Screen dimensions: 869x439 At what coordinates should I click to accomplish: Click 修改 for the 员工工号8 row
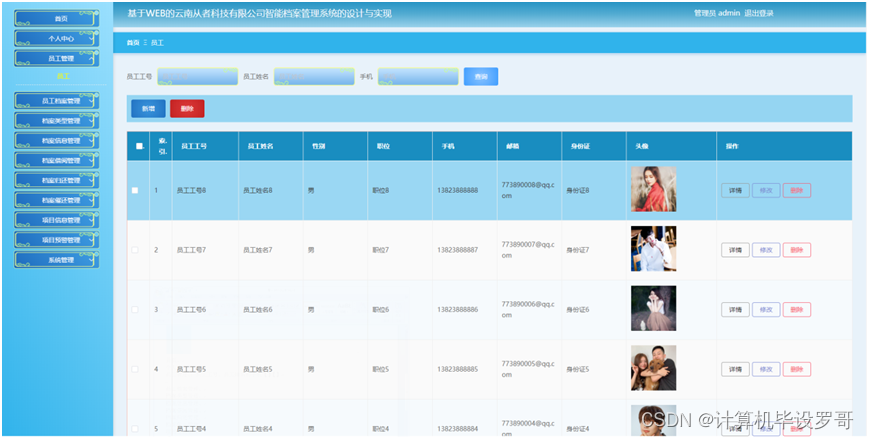(766, 191)
